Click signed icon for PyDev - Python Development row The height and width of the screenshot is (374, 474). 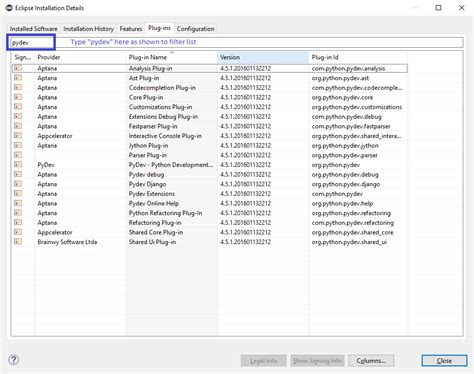coord(18,165)
